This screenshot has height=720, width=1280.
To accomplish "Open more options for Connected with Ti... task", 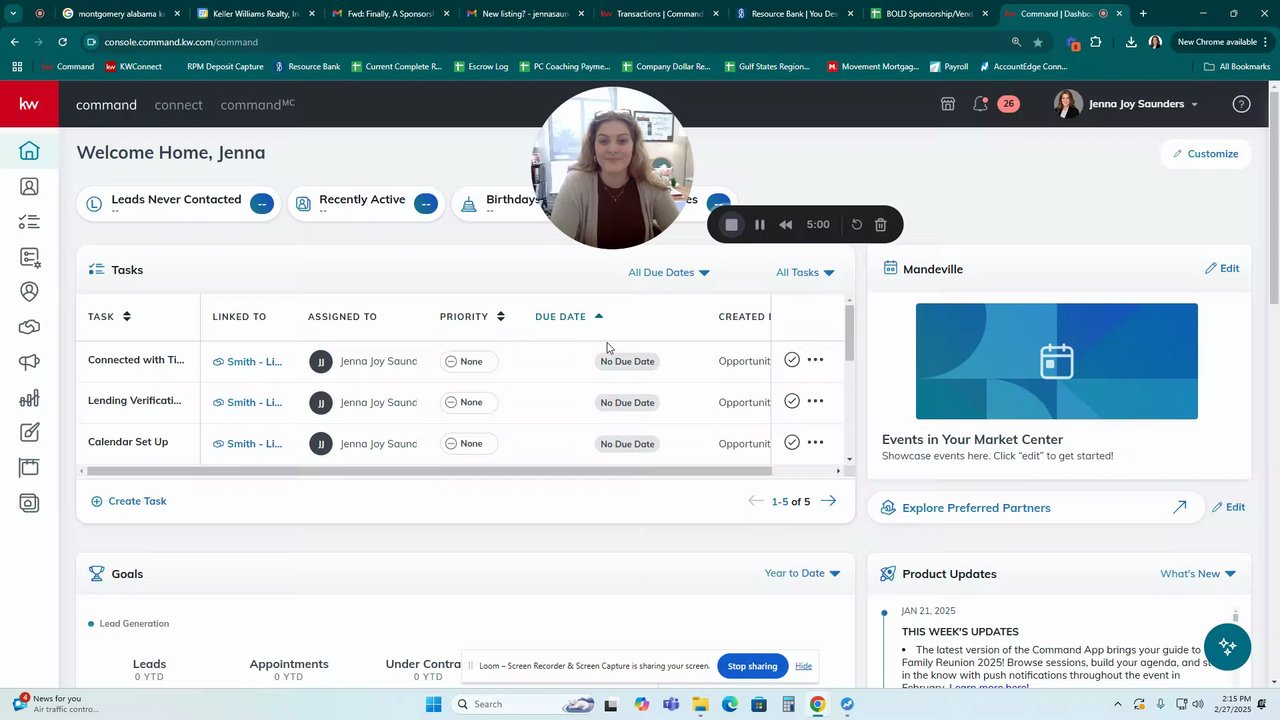I will click(x=816, y=360).
